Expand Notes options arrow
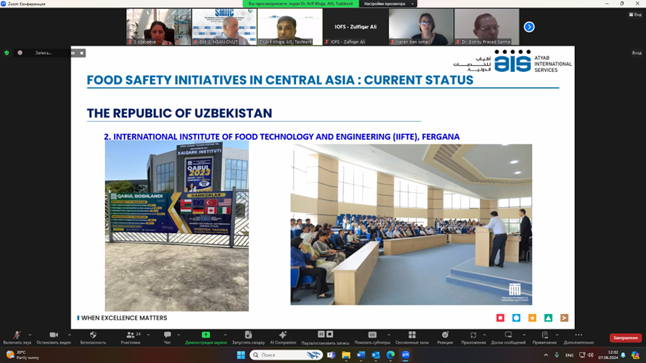646x363 pixels. point(557,335)
